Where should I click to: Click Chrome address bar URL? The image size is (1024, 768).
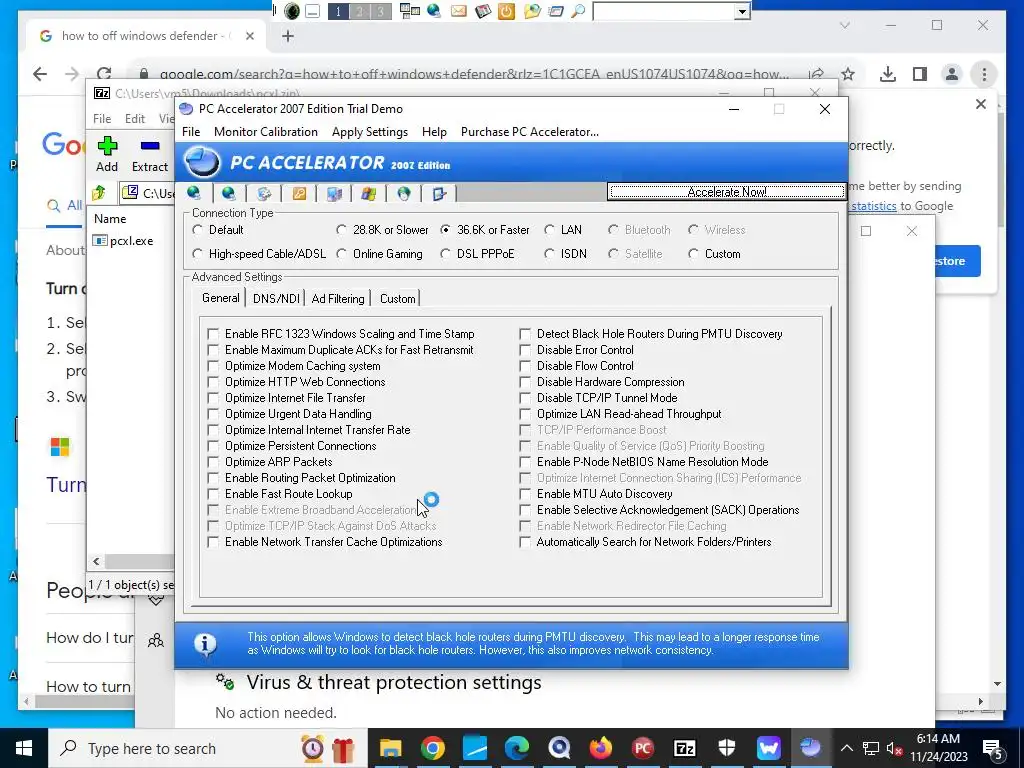tap(473, 74)
